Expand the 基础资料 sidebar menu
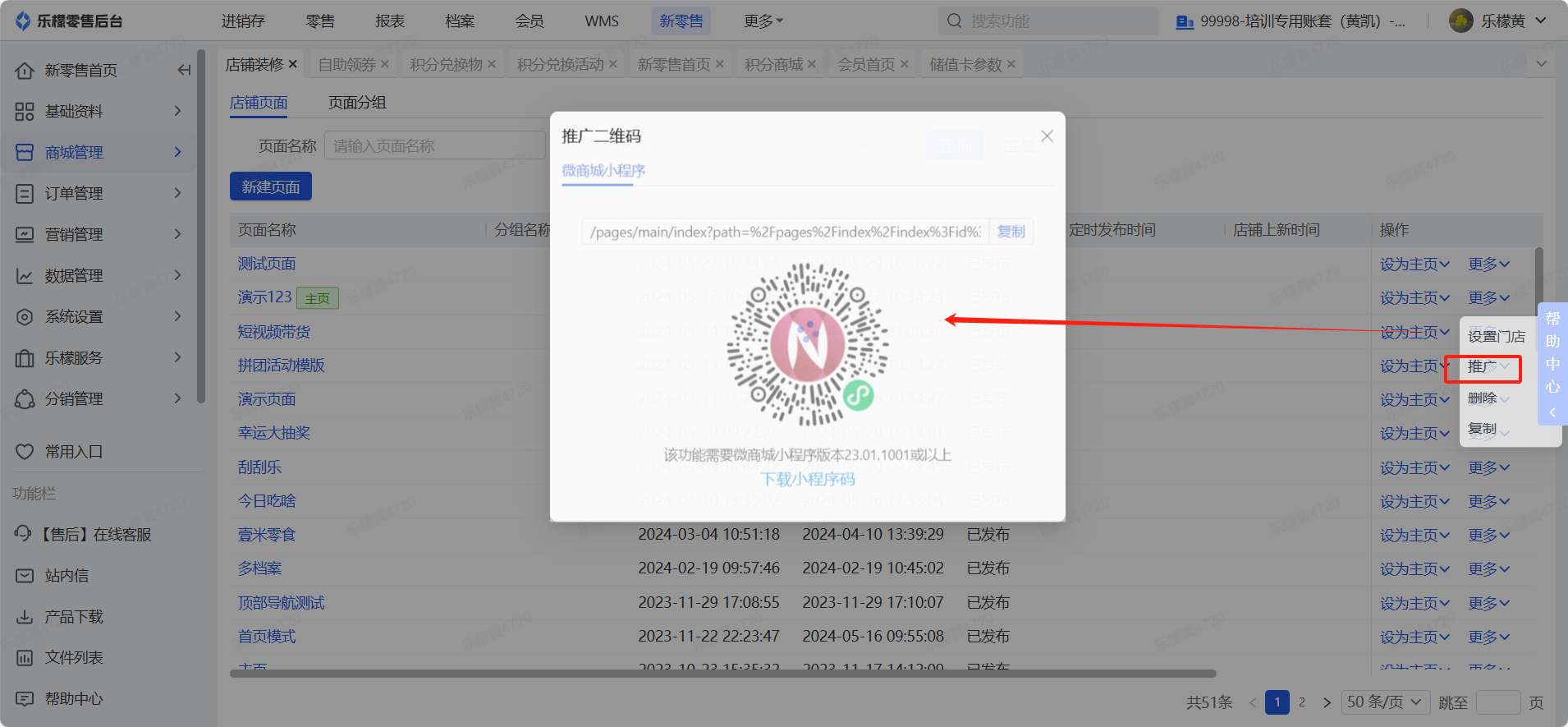 pyautogui.click(x=177, y=111)
